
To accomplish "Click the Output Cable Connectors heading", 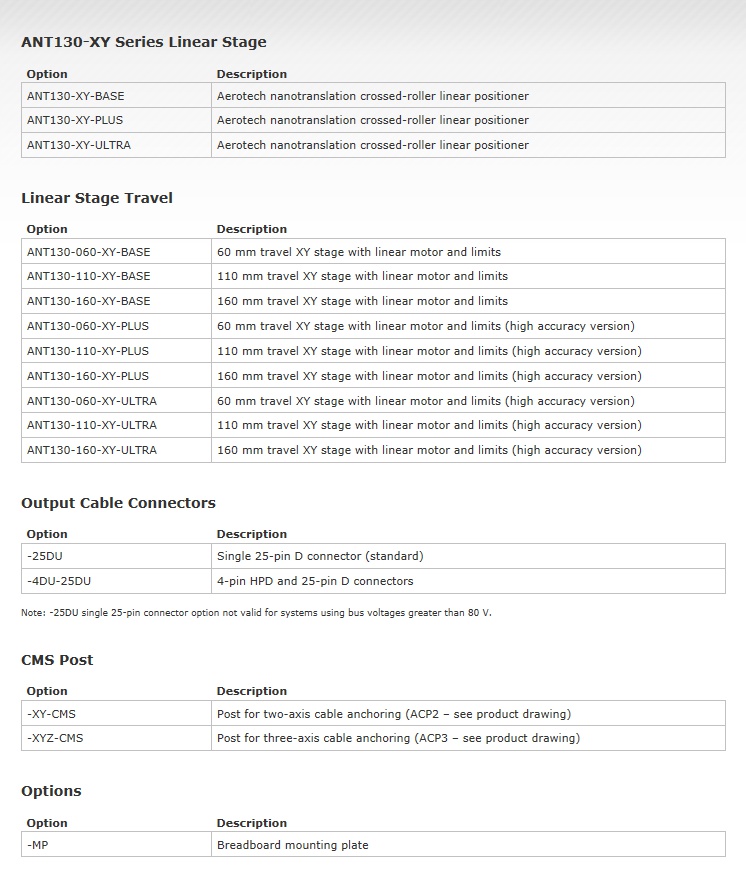I will point(118,503).
